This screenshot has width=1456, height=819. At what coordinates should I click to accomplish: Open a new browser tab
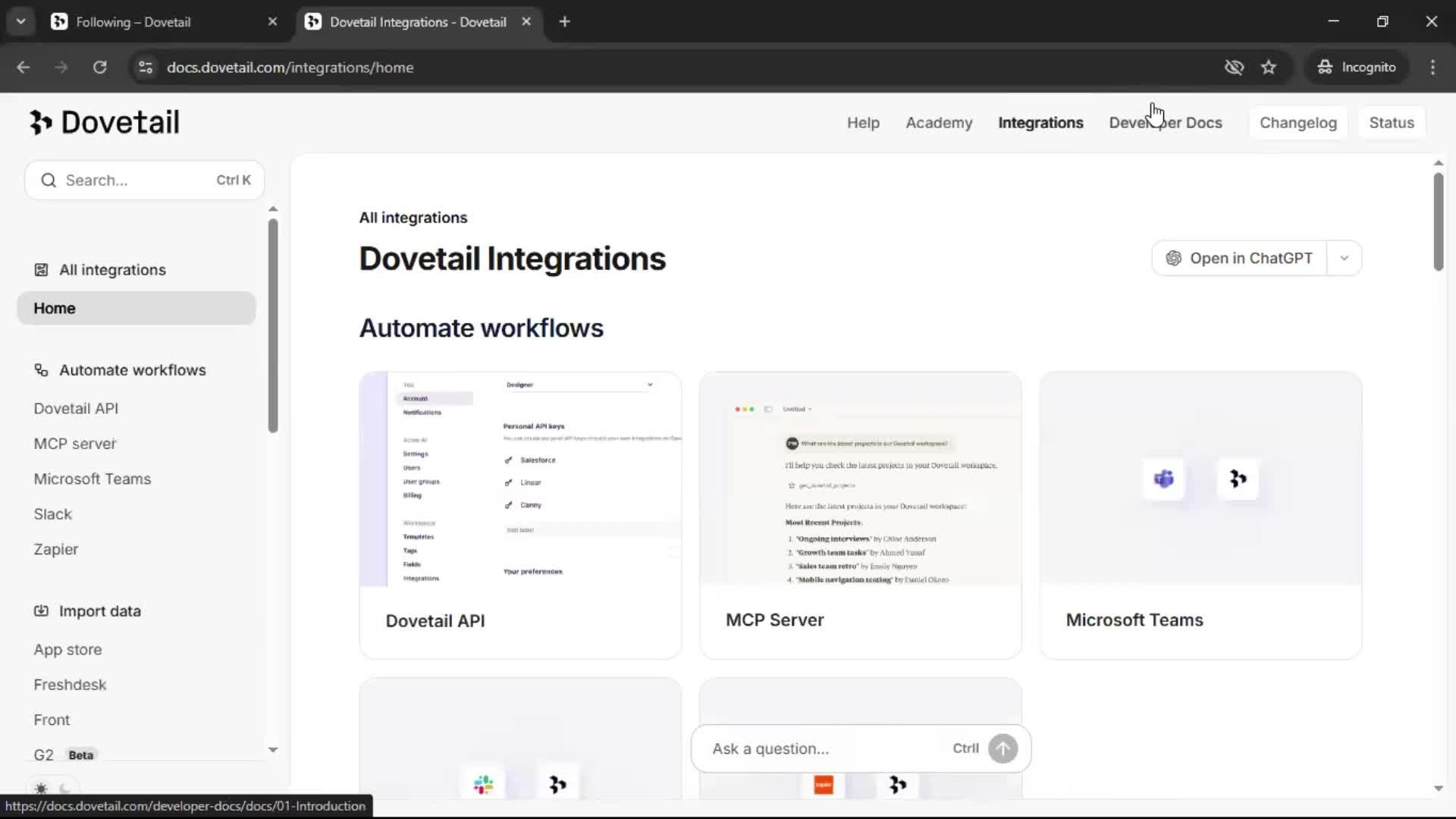(564, 22)
